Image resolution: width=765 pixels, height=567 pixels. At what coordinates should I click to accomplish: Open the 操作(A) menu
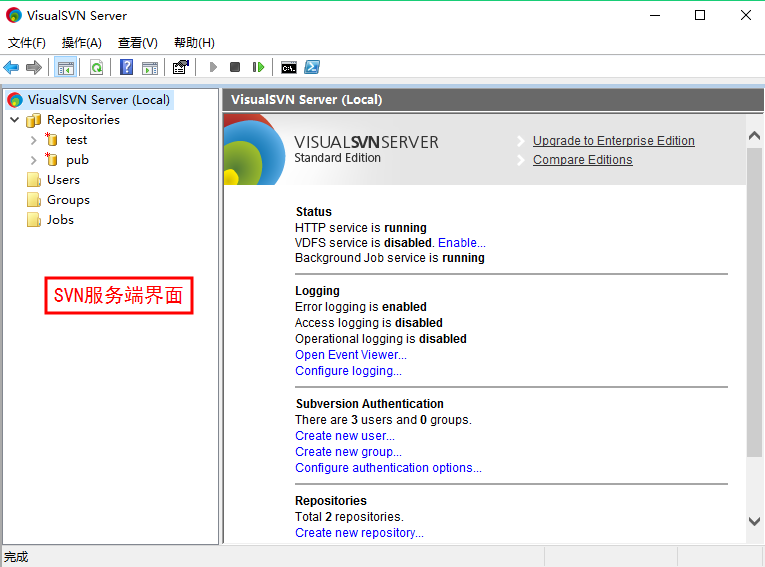[81, 43]
